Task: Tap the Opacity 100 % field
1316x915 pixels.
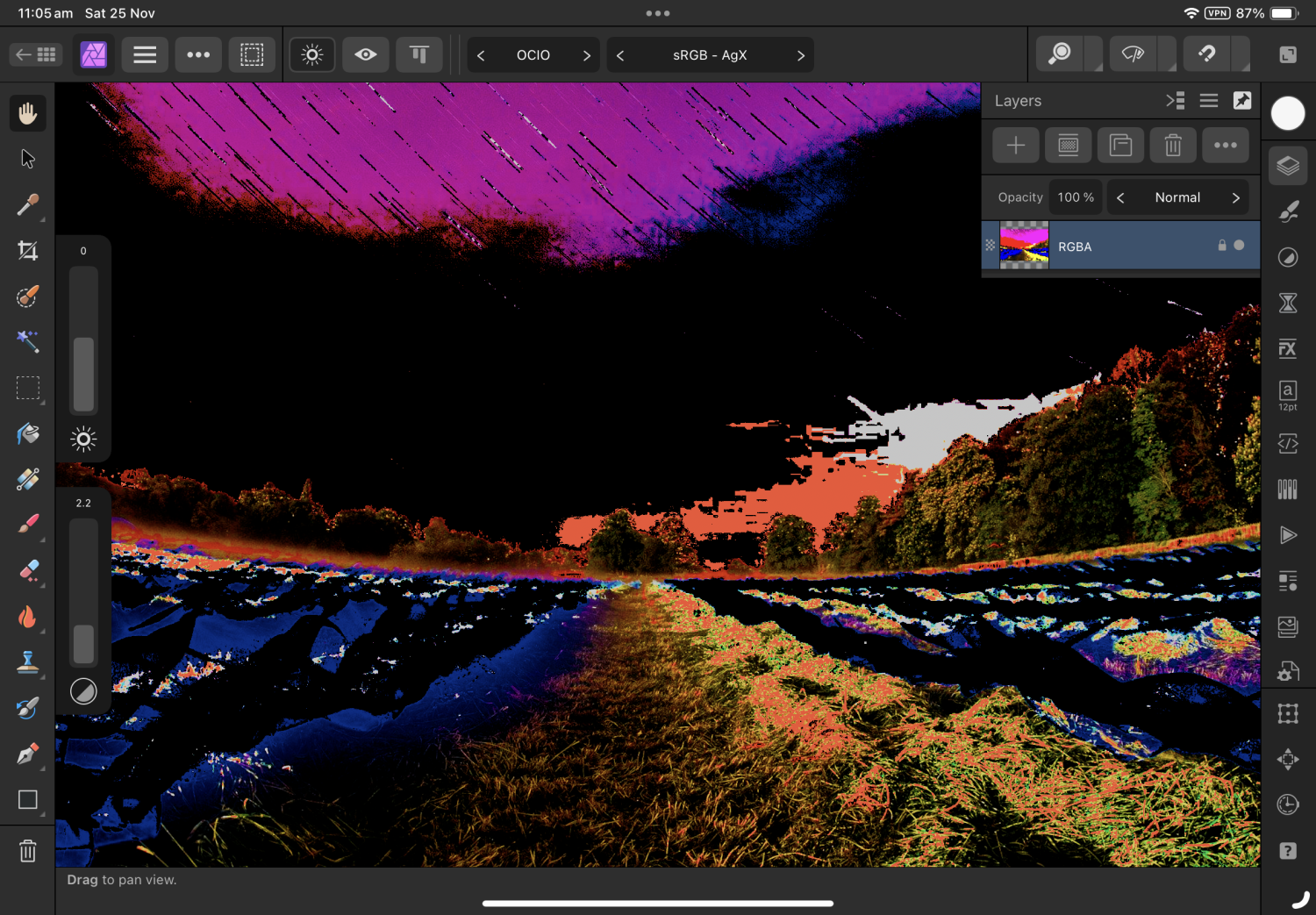Action: tap(1075, 198)
